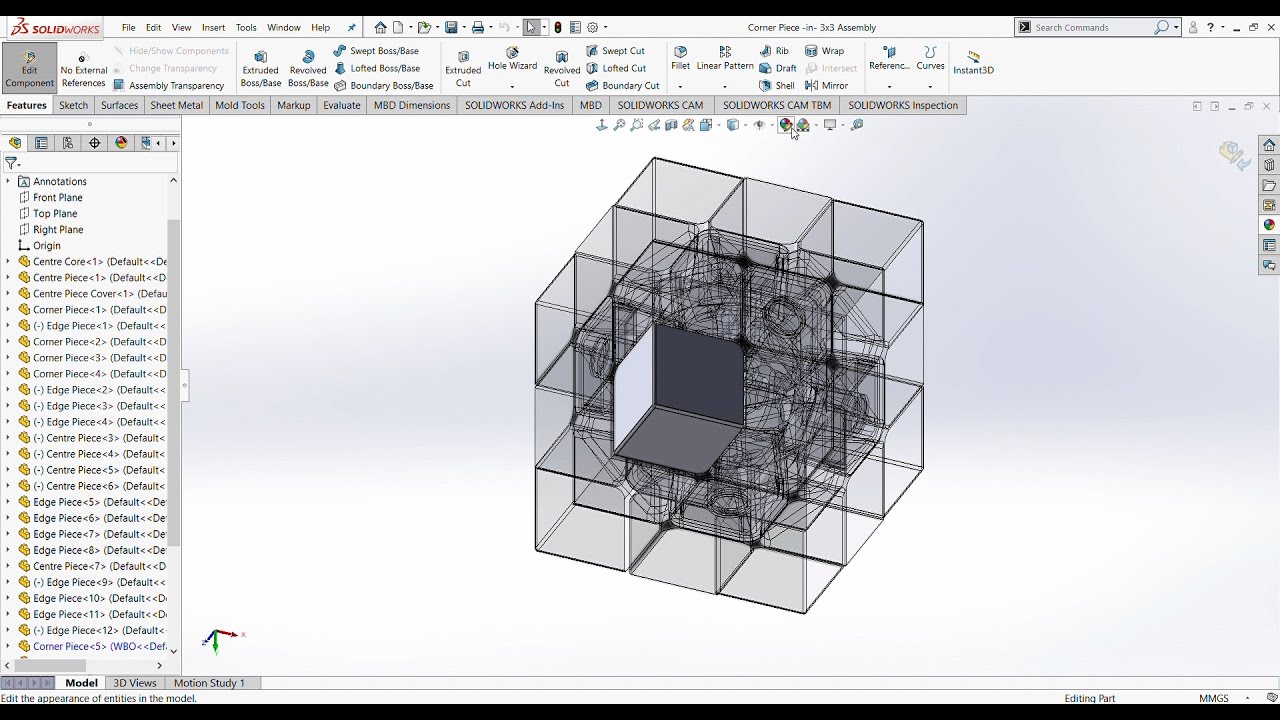Click in the Search Commands field
The height and width of the screenshot is (720, 1280).
coord(1092,28)
